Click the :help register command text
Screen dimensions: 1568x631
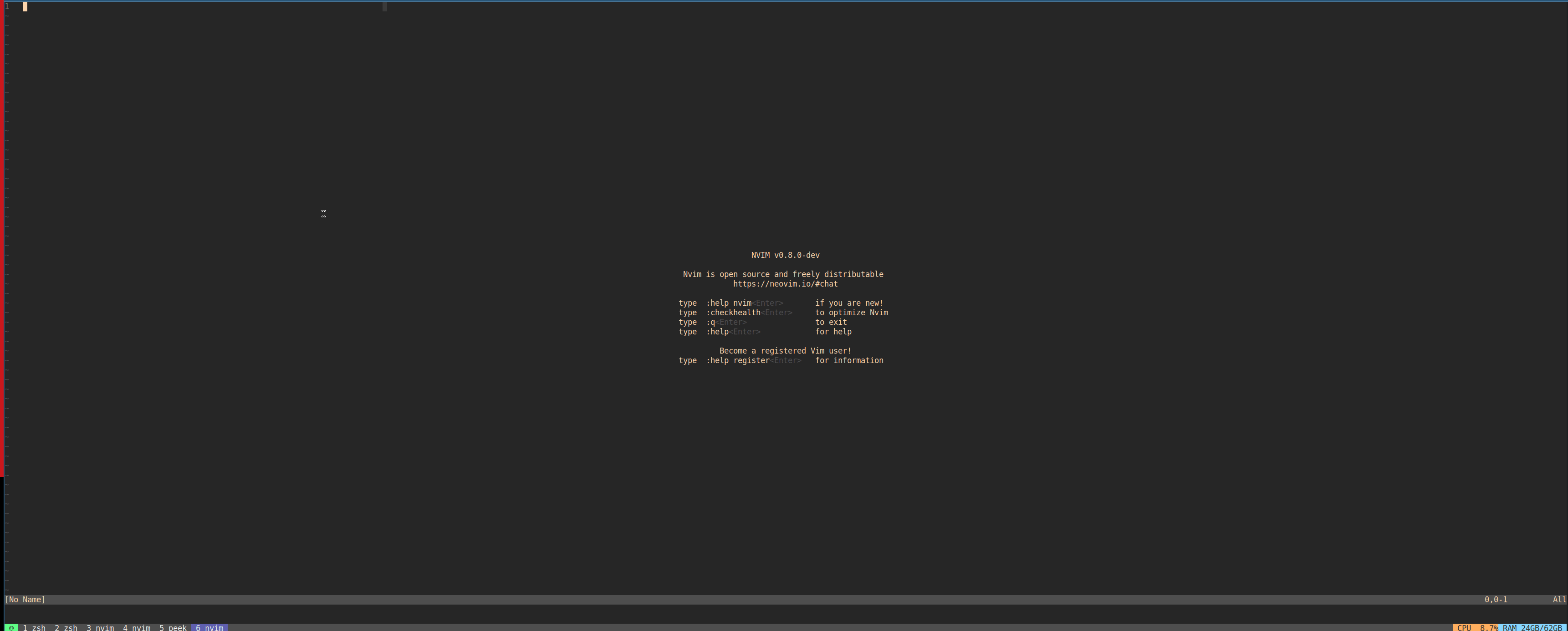coord(738,360)
